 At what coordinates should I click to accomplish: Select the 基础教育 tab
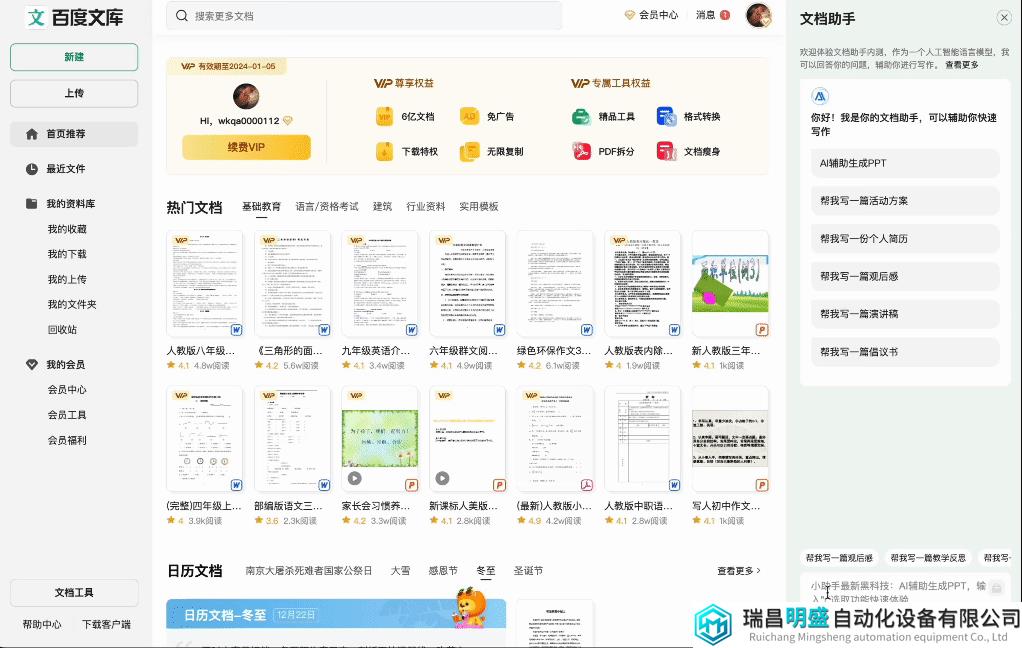point(261,207)
